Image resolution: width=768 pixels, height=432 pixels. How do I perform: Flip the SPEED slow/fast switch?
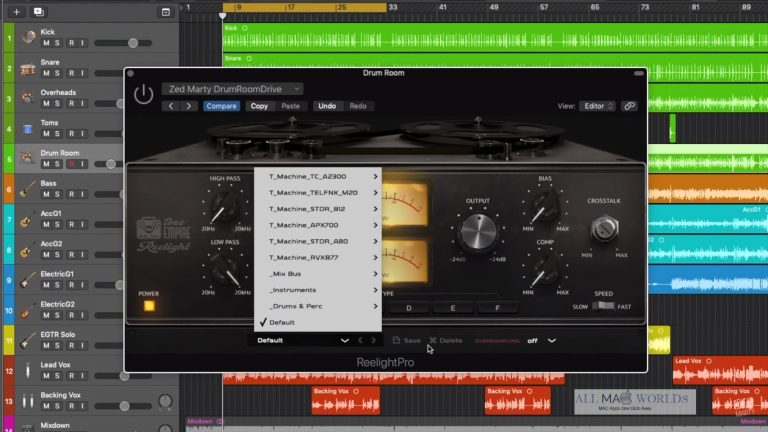click(x=603, y=306)
